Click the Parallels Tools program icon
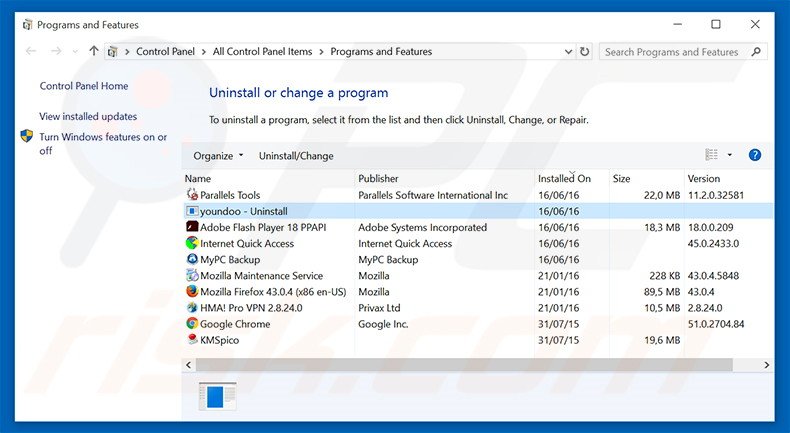The width and height of the screenshot is (790, 433). [192, 195]
